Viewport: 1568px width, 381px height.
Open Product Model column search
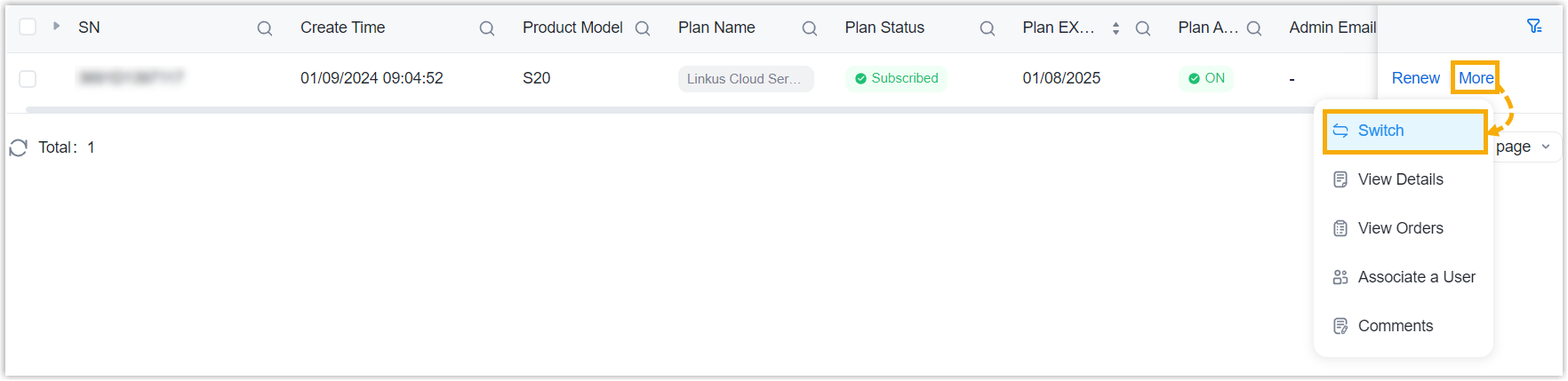pos(643,28)
